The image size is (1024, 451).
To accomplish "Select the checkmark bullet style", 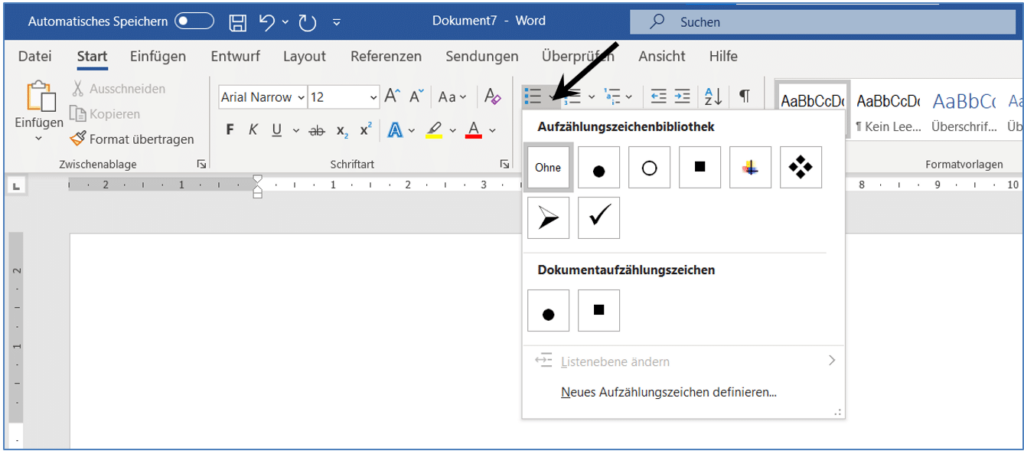I will [x=598, y=218].
